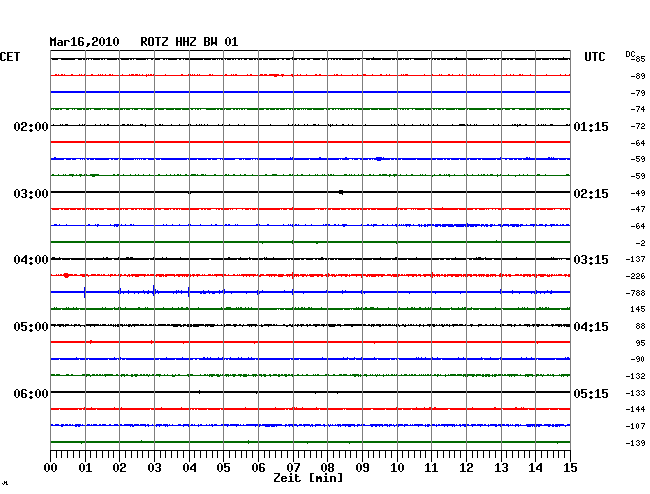
Task: Select DC offset value -144
Action: [x=635, y=409]
